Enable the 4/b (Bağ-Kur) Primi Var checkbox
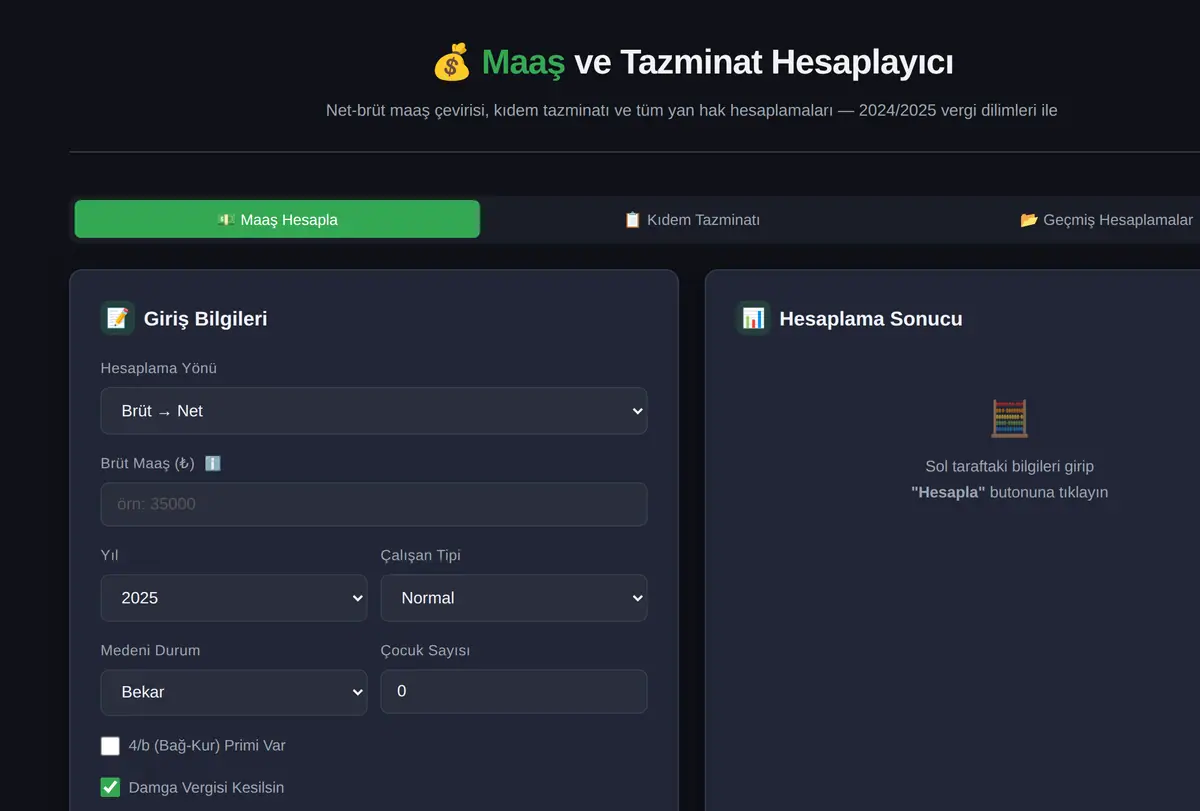 110,745
